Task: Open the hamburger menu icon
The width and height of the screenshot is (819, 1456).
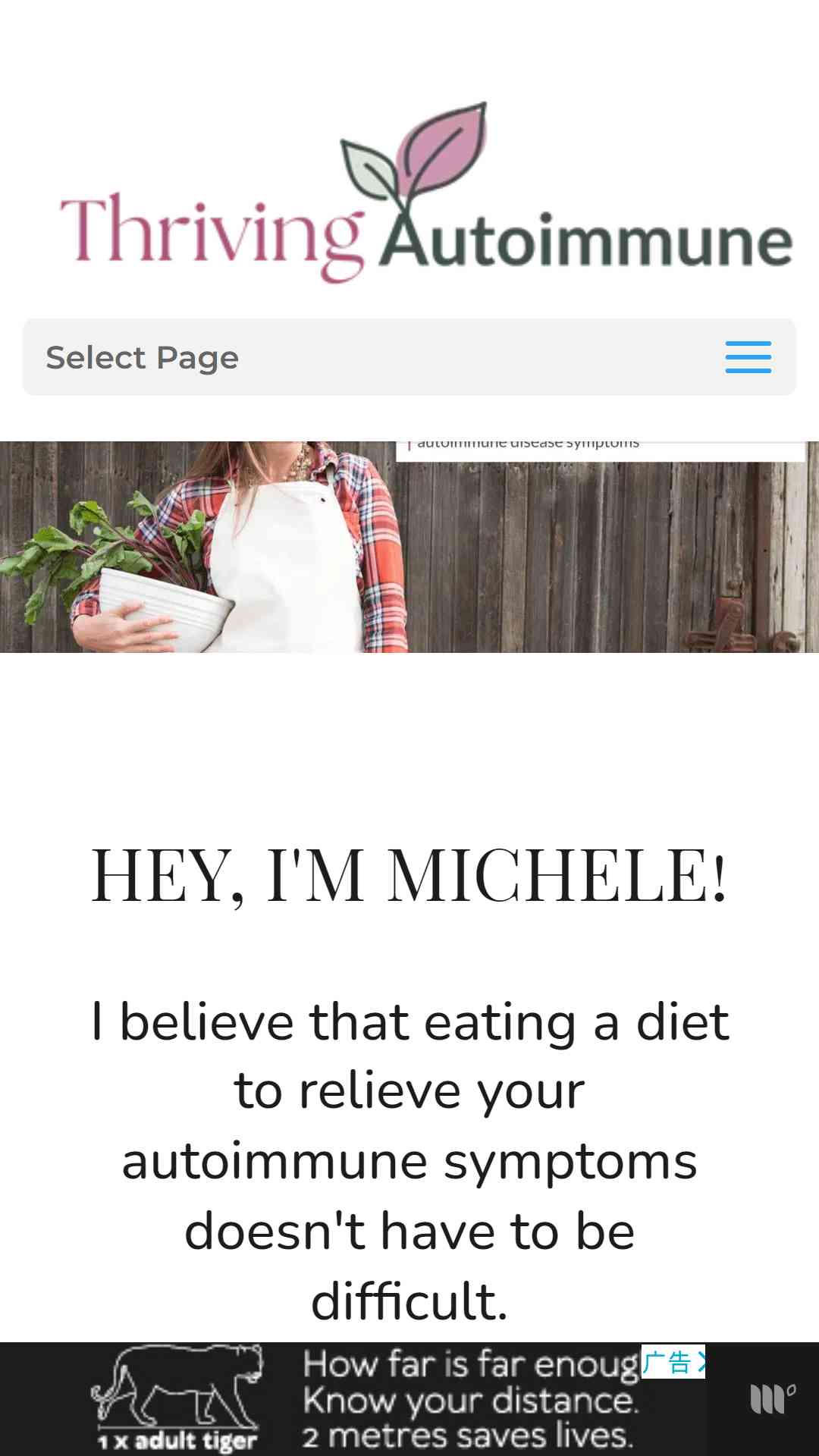Action: point(748,357)
